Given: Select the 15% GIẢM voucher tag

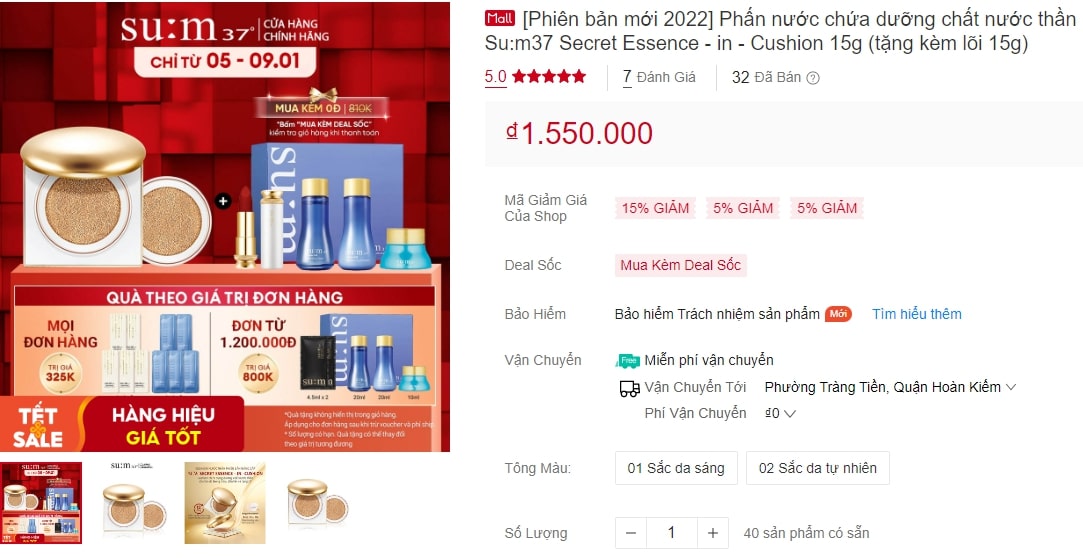Looking at the screenshot, I should (x=655, y=208).
